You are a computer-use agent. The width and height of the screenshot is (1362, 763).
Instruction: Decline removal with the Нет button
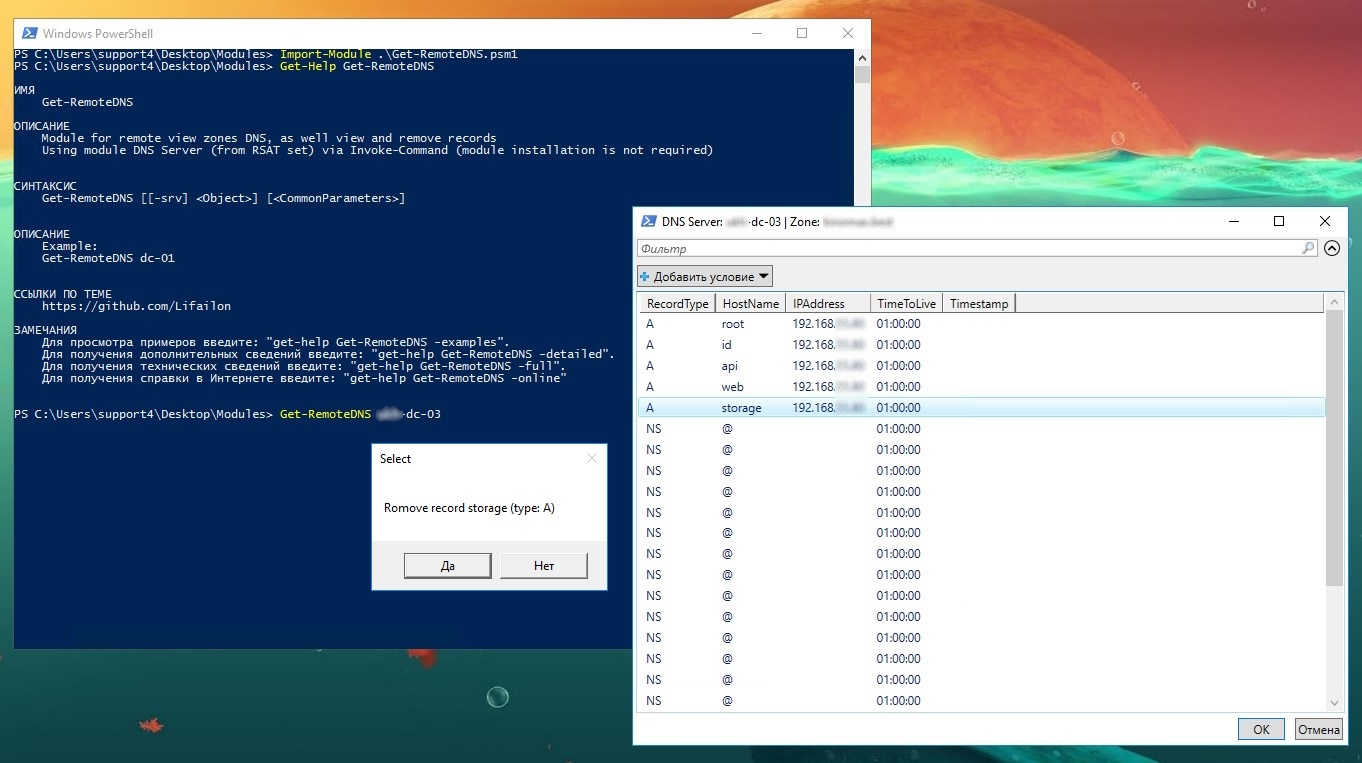[x=543, y=566]
